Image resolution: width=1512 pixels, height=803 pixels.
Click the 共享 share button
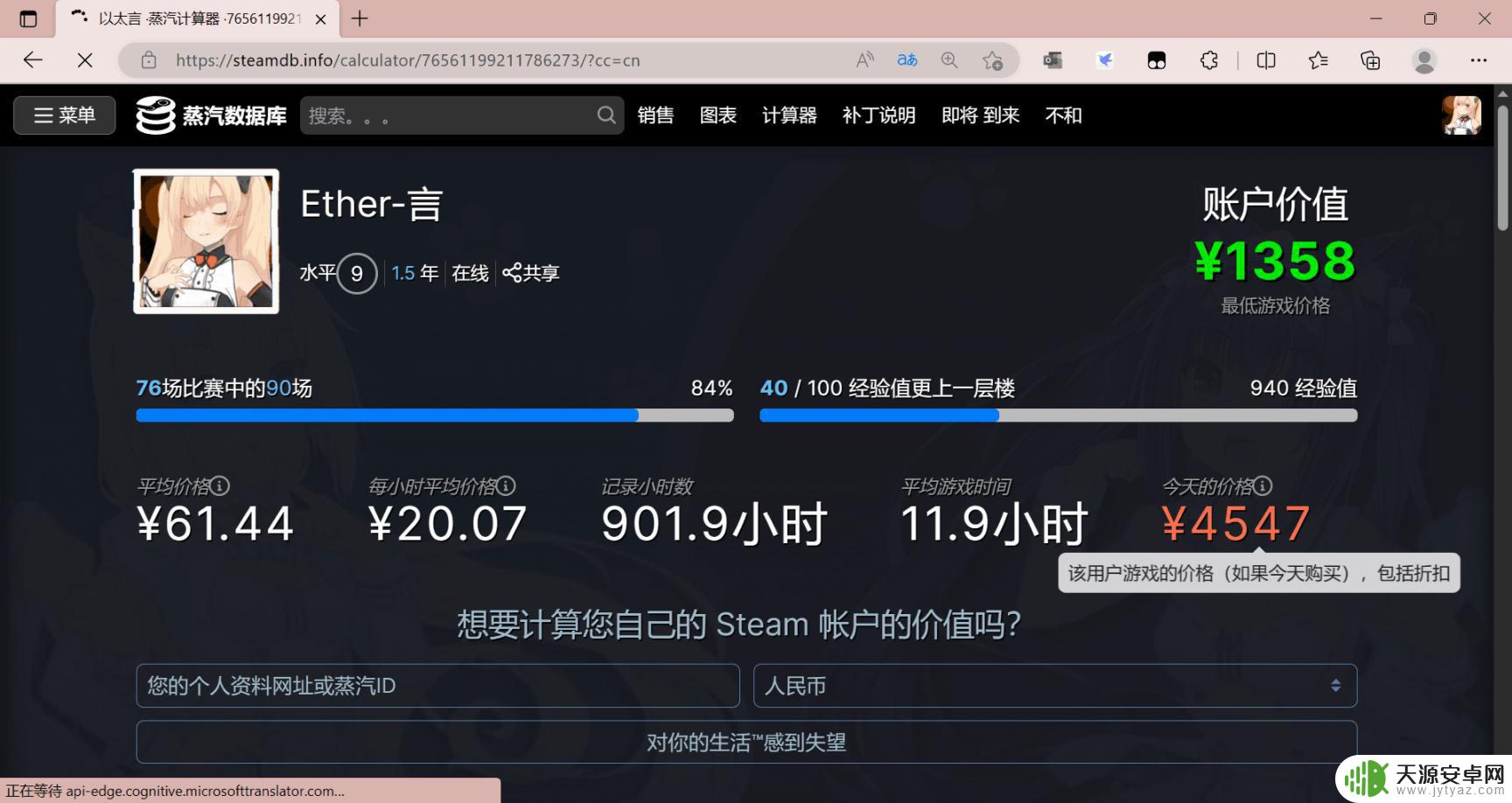pyautogui.click(x=531, y=274)
